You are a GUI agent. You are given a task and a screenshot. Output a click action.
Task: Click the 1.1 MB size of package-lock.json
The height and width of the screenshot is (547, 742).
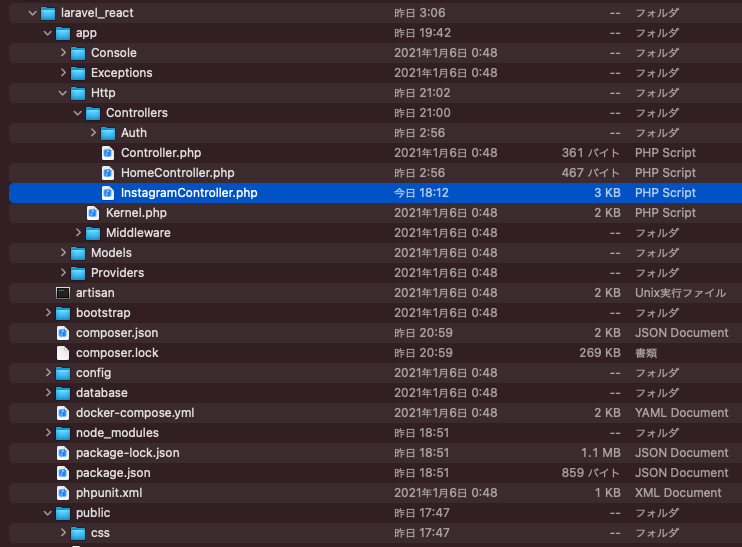[x=601, y=453]
